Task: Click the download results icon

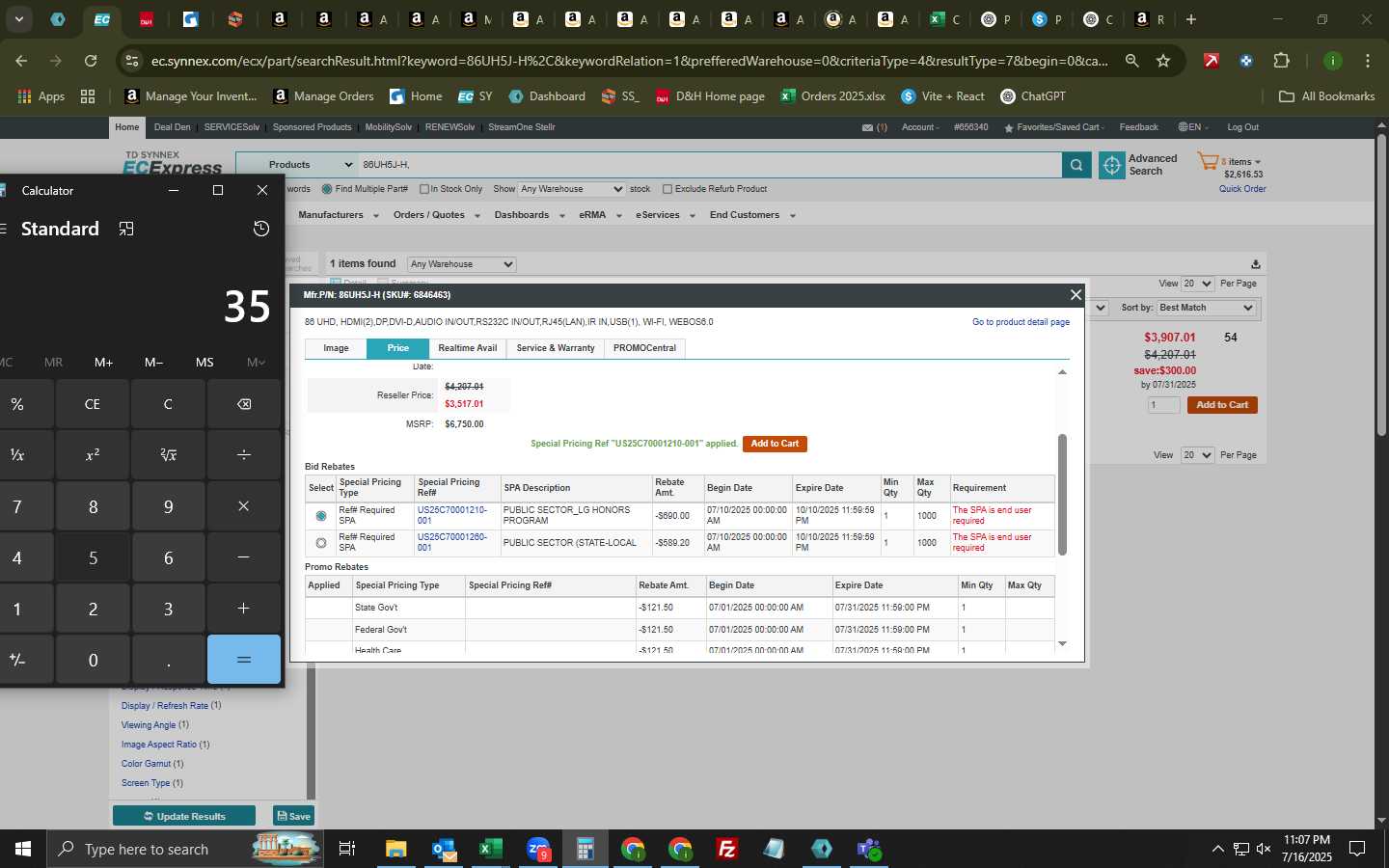Action: 1255,264
